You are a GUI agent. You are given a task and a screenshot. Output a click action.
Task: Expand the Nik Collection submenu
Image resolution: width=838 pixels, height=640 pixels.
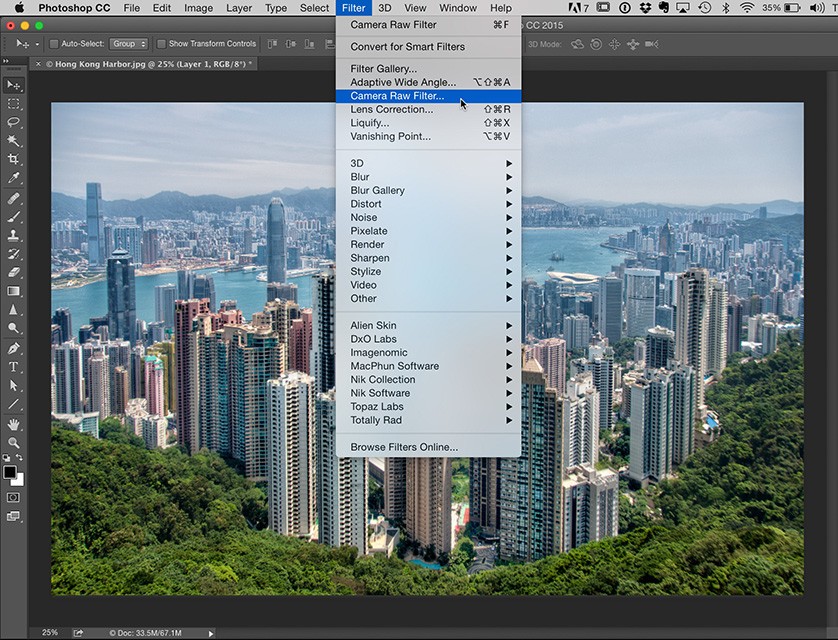(x=382, y=379)
